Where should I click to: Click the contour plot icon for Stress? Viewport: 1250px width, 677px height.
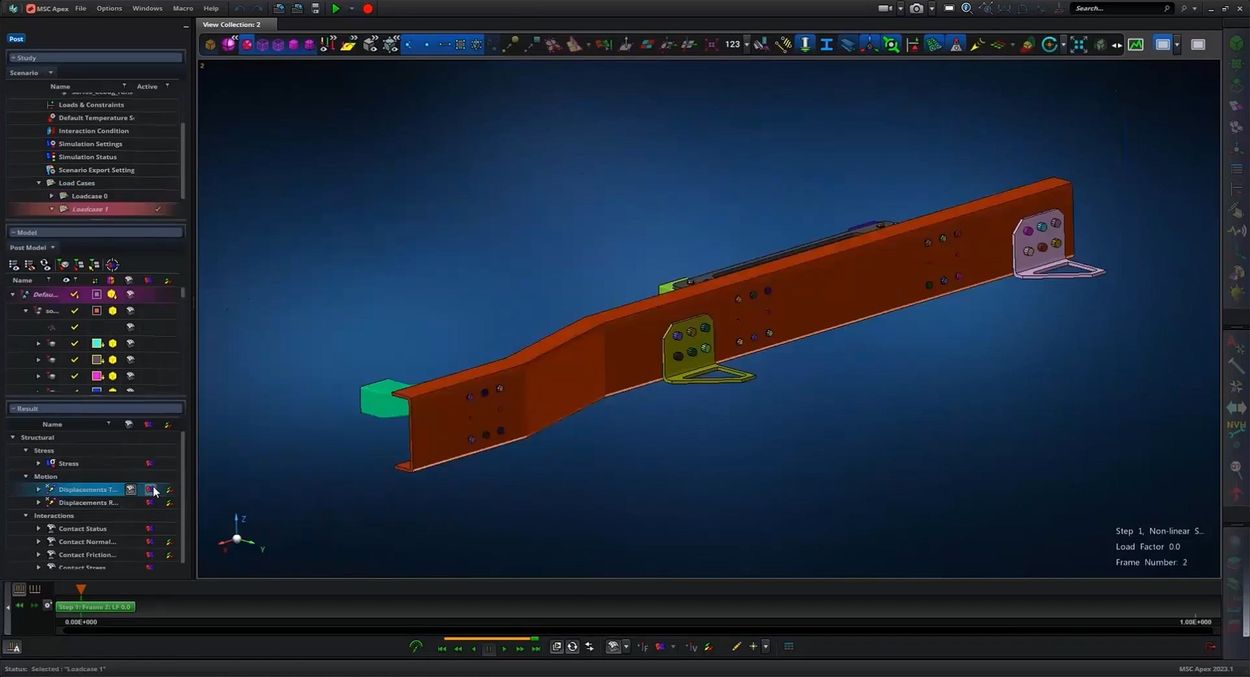pyautogui.click(x=149, y=464)
